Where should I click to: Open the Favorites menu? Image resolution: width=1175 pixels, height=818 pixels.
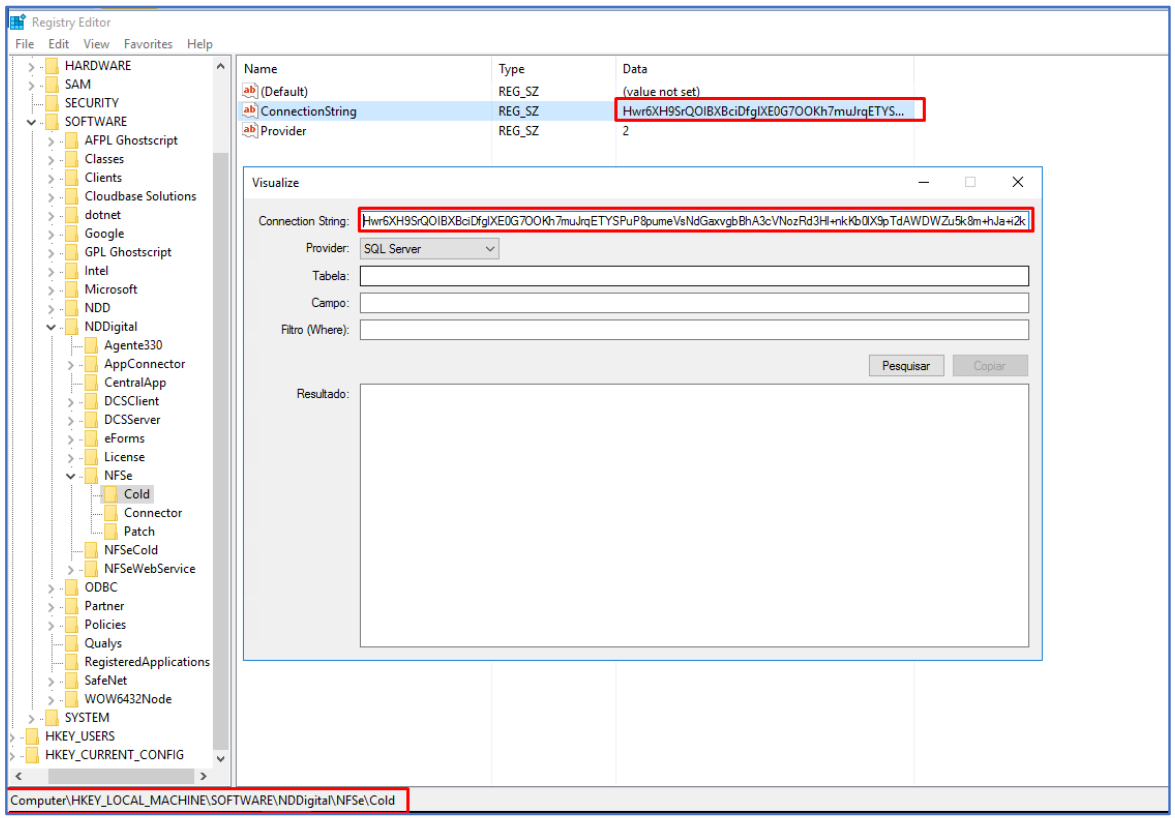point(148,44)
